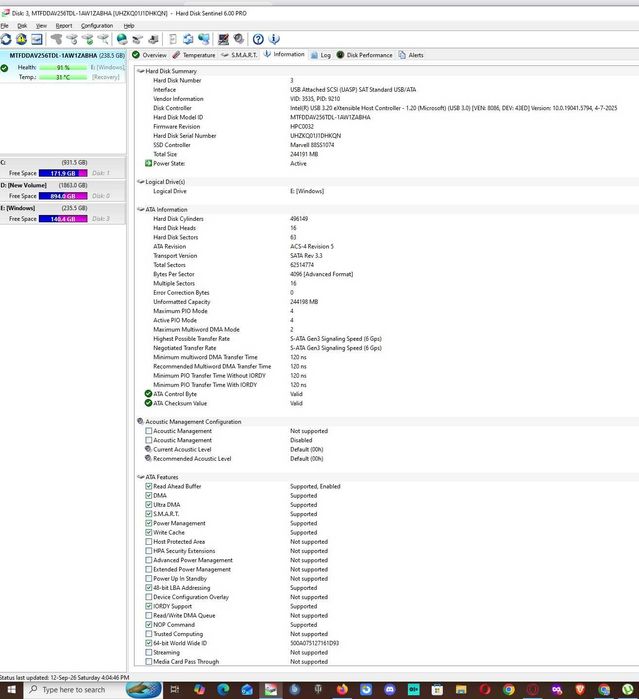Open the help question mark icon

click(x=258, y=39)
